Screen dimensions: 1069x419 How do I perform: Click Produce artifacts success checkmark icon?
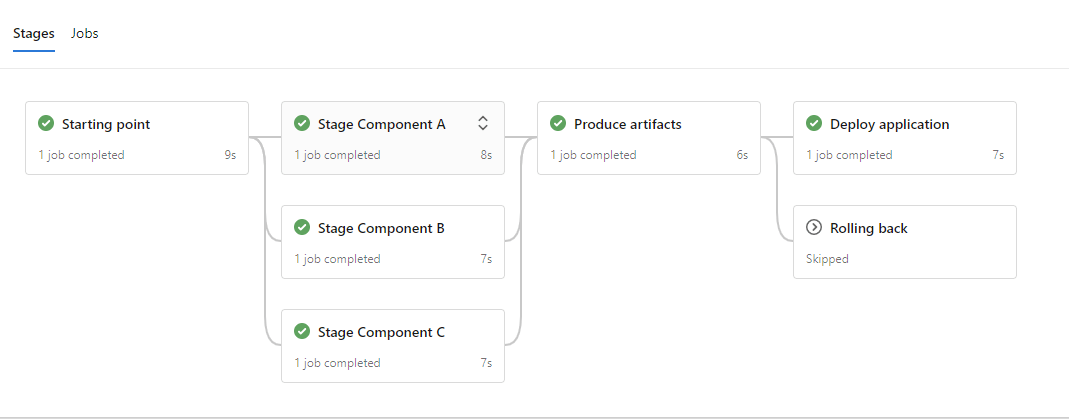click(557, 124)
